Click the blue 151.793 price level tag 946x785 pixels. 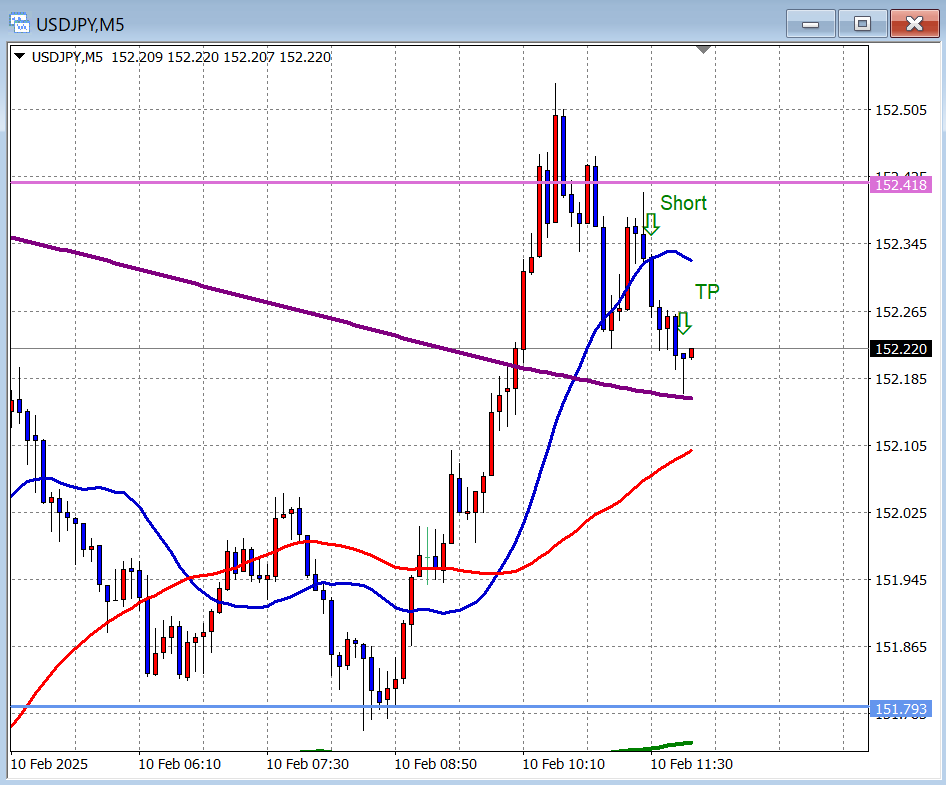(x=901, y=710)
